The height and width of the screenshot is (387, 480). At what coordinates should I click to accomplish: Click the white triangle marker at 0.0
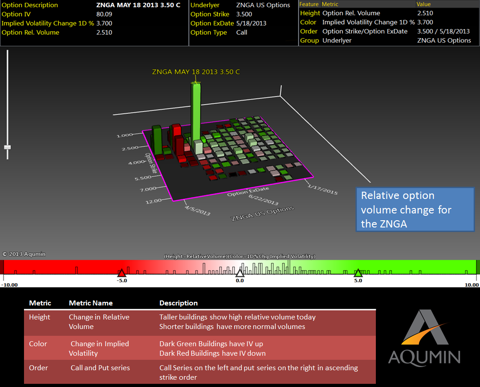click(240, 273)
